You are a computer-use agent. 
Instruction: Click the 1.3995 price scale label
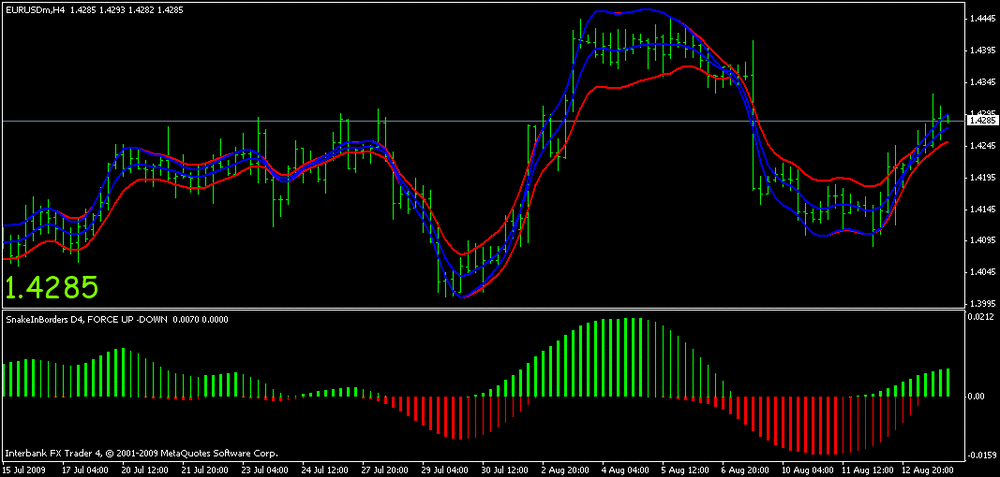(x=982, y=304)
